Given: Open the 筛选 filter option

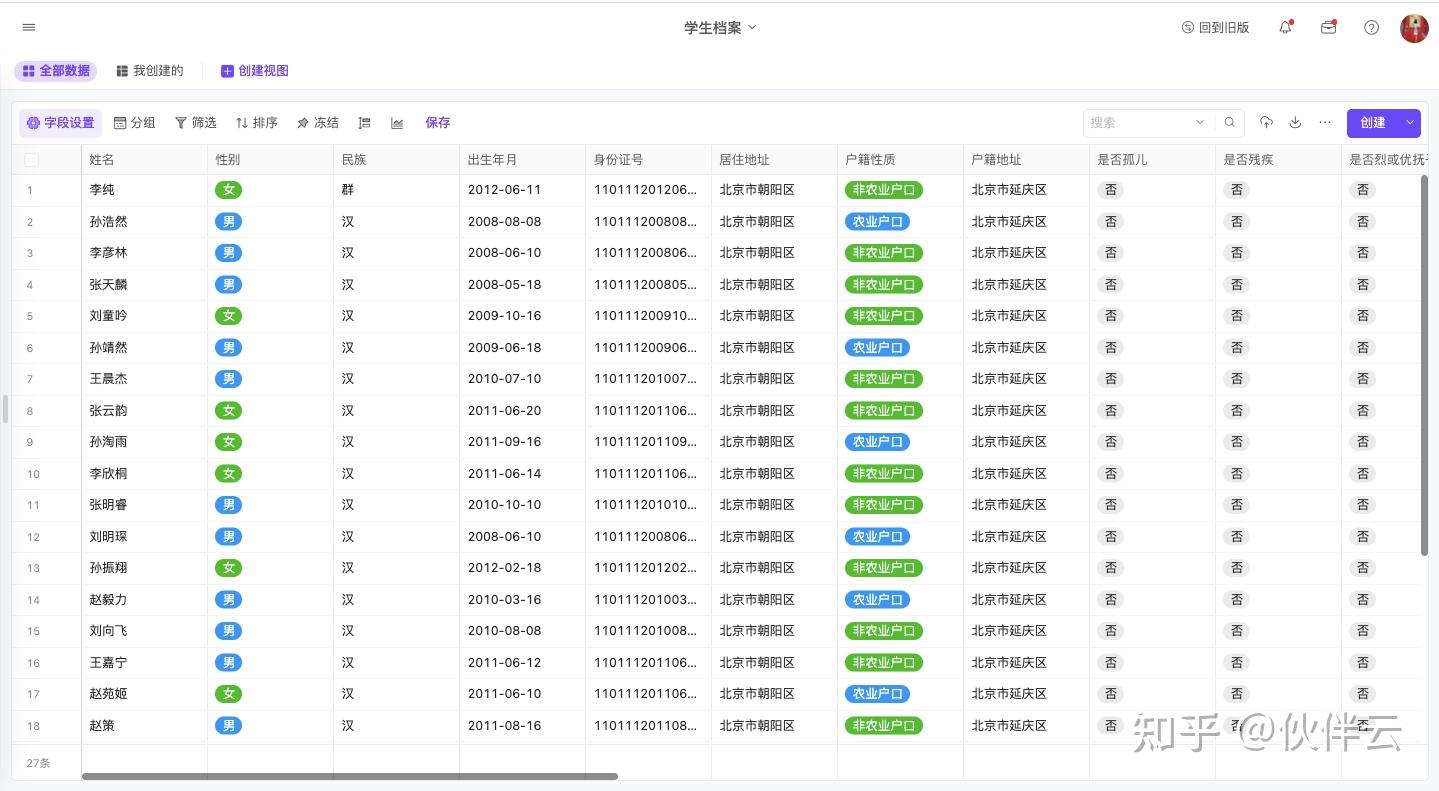Looking at the screenshot, I should pos(196,123).
